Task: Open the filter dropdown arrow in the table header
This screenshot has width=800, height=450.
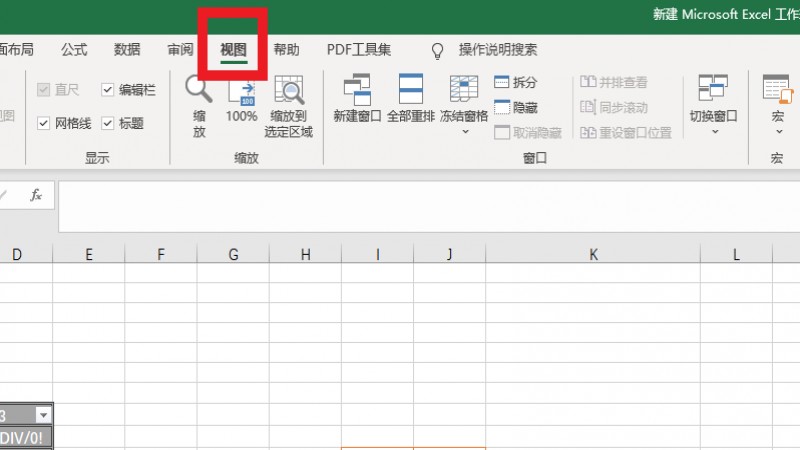Action: pyautogui.click(x=42, y=414)
